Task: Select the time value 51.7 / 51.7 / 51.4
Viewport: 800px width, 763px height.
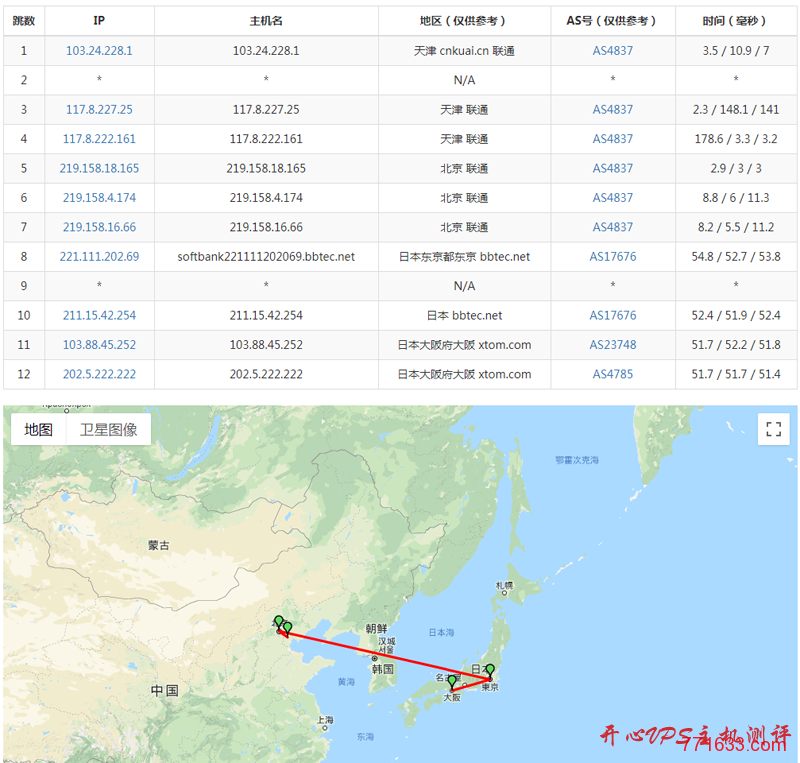Action: tap(736, 374)
